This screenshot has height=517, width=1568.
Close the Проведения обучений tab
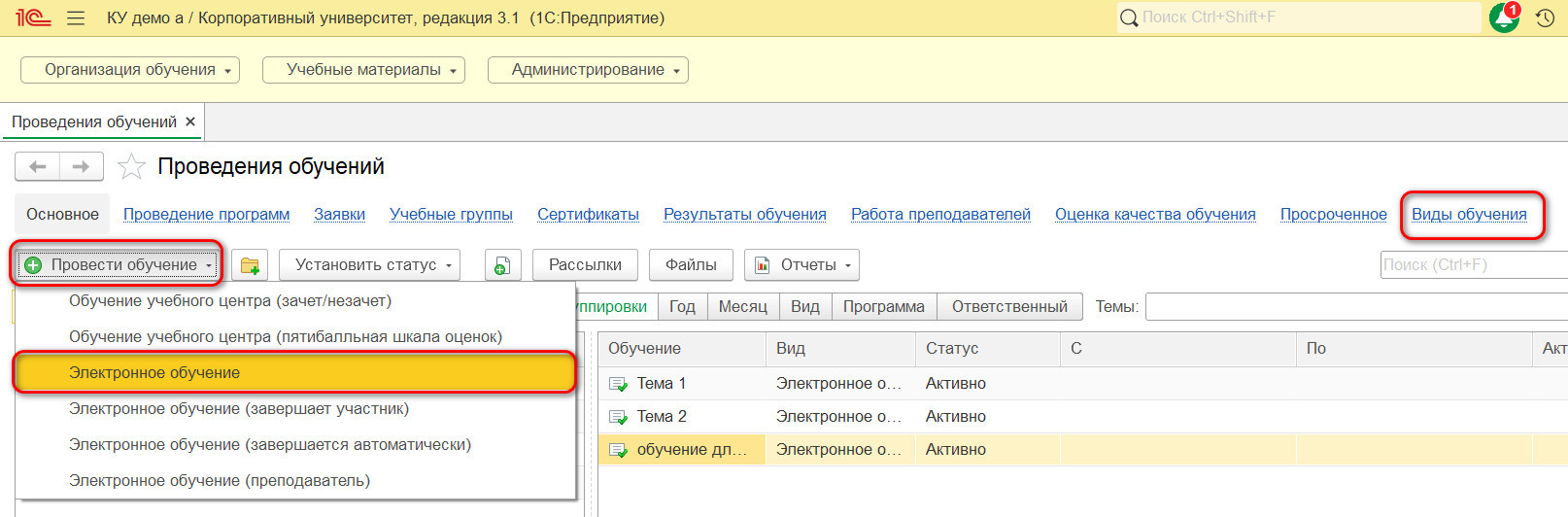tap(190, 121)
